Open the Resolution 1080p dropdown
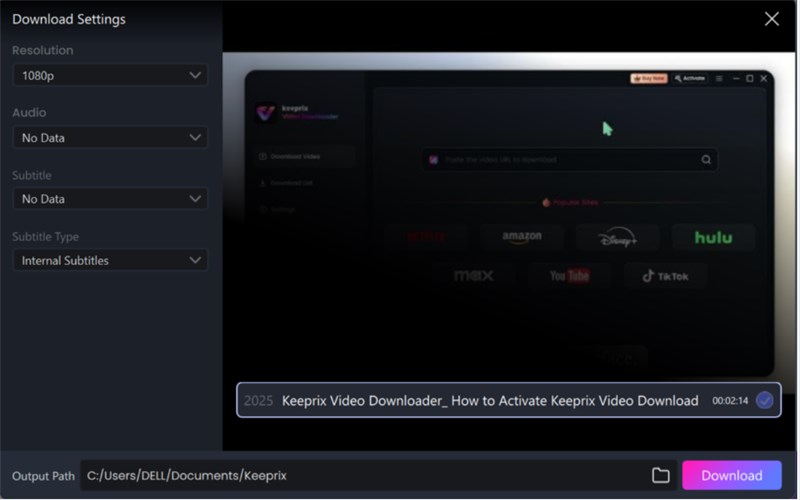Image resolution: width=800 pixels, height=500 pixels. (110, 76)
